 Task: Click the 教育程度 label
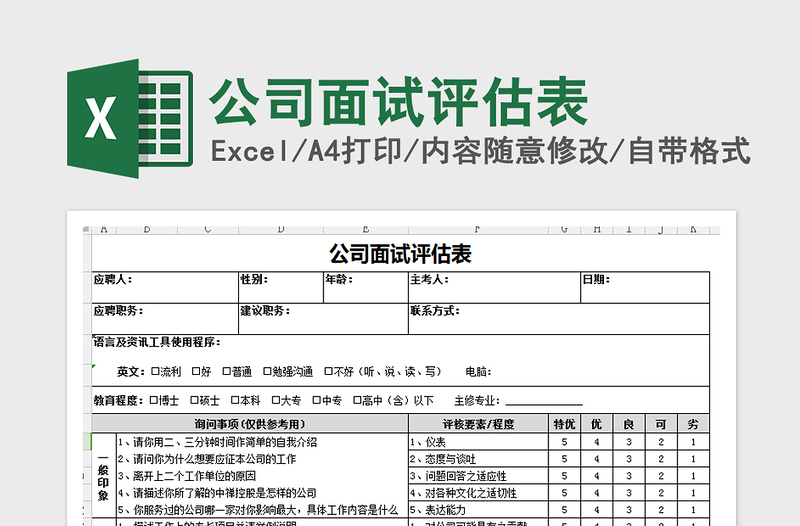coord(118,401)
